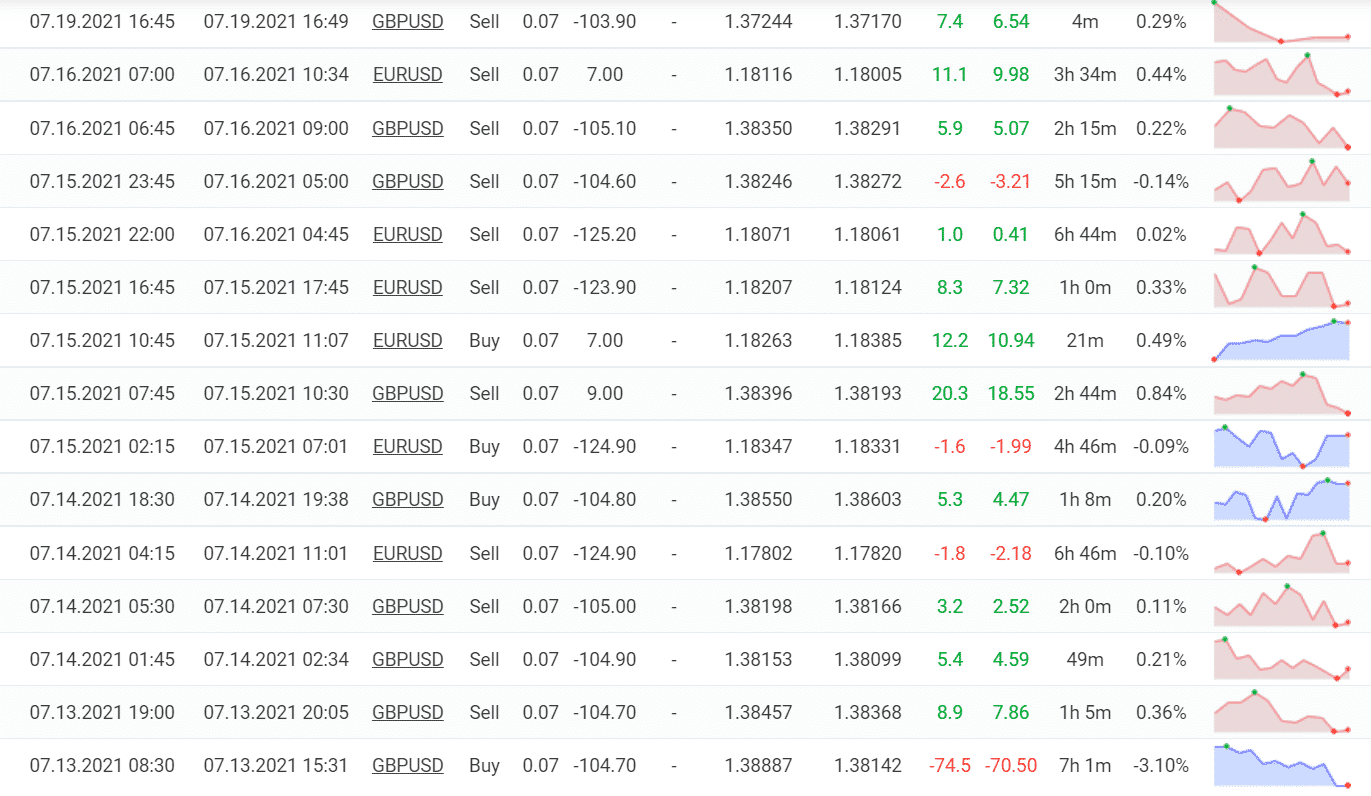Click duration cell 1h 8m
The height and width of the screenshot is (796, 1371).
(x=1085, y=499)
